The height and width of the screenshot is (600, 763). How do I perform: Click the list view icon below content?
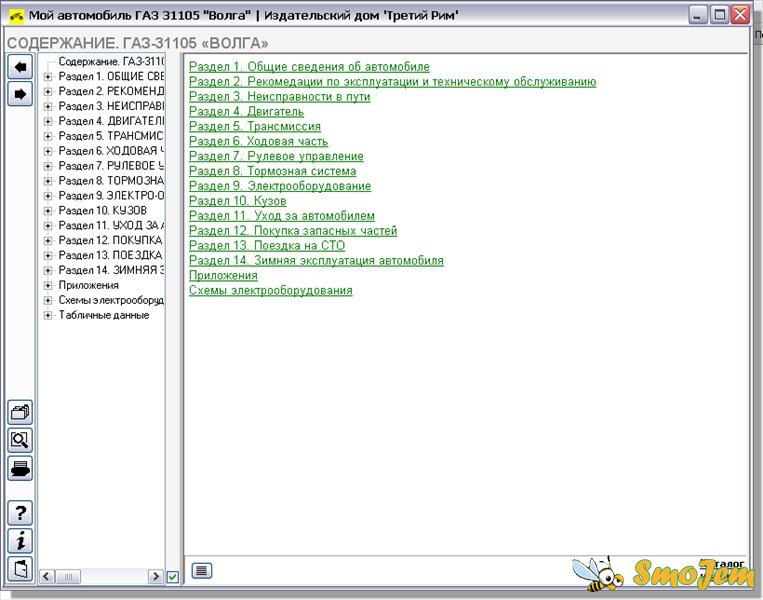coord(201,570)
